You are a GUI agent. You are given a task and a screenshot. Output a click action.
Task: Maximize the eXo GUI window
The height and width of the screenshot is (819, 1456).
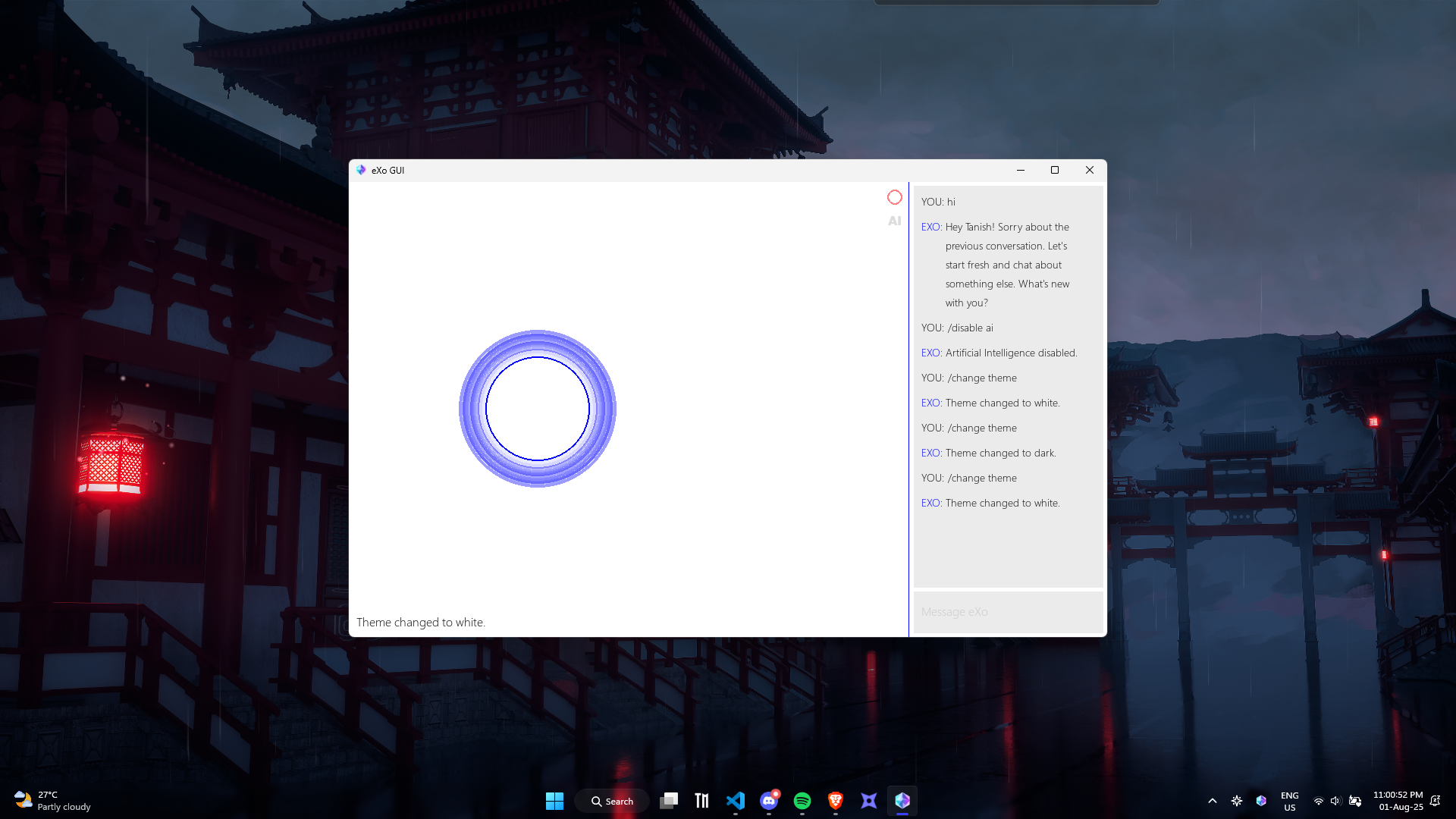point(1055,170)
